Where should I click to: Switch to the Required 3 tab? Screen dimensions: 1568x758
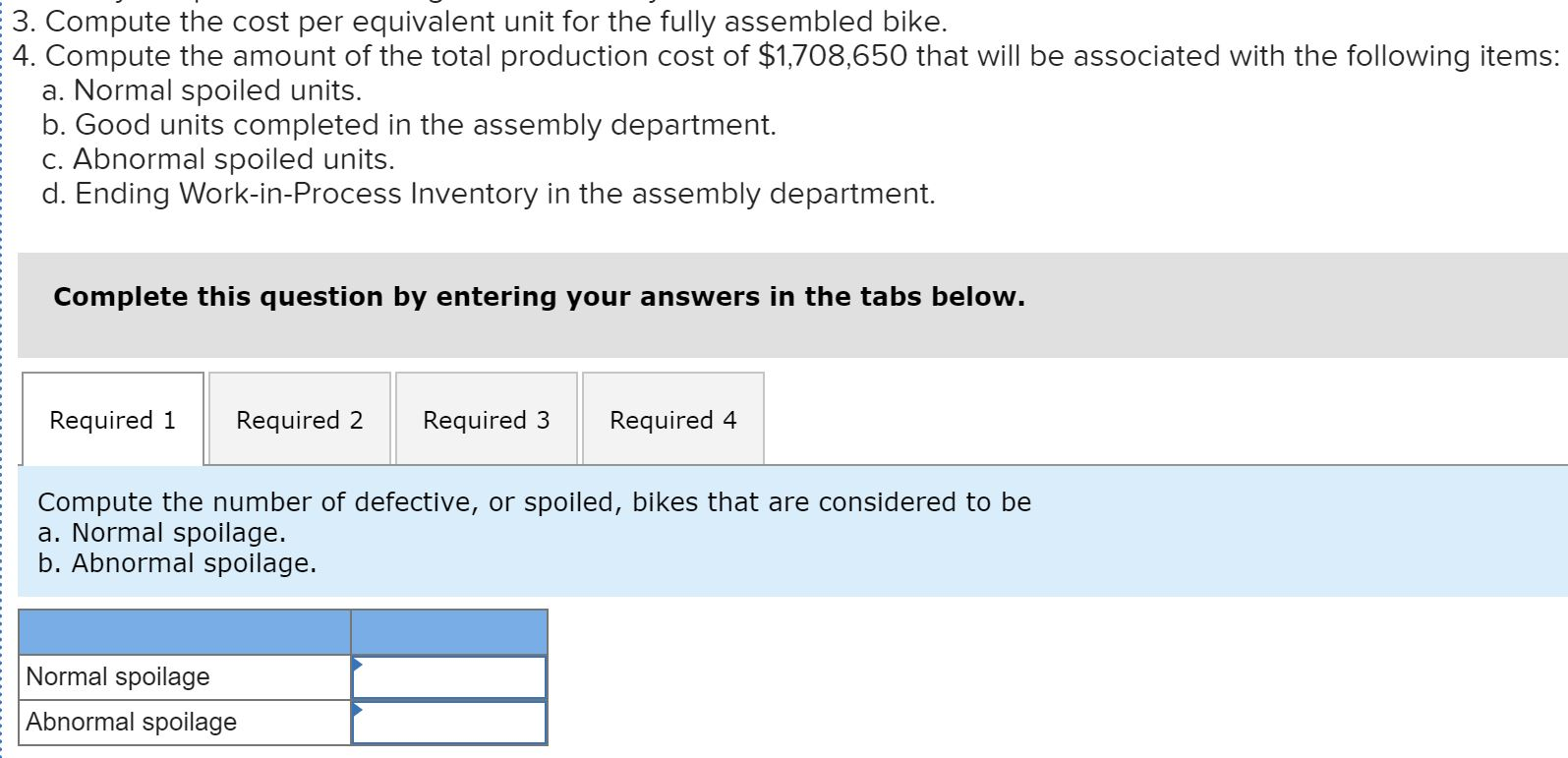point(486,420)
